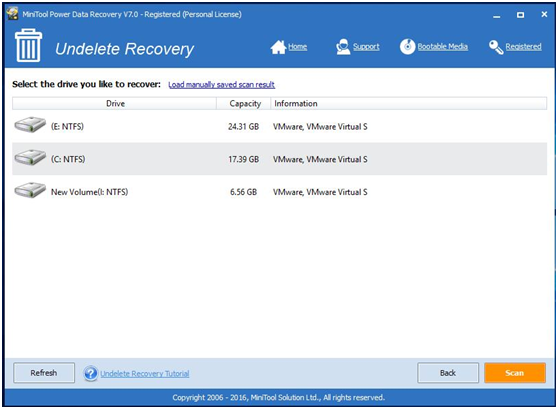The image size is (558, 409).
Task: Select the (E: NTFS) drive label
Action: pos(67,126)
